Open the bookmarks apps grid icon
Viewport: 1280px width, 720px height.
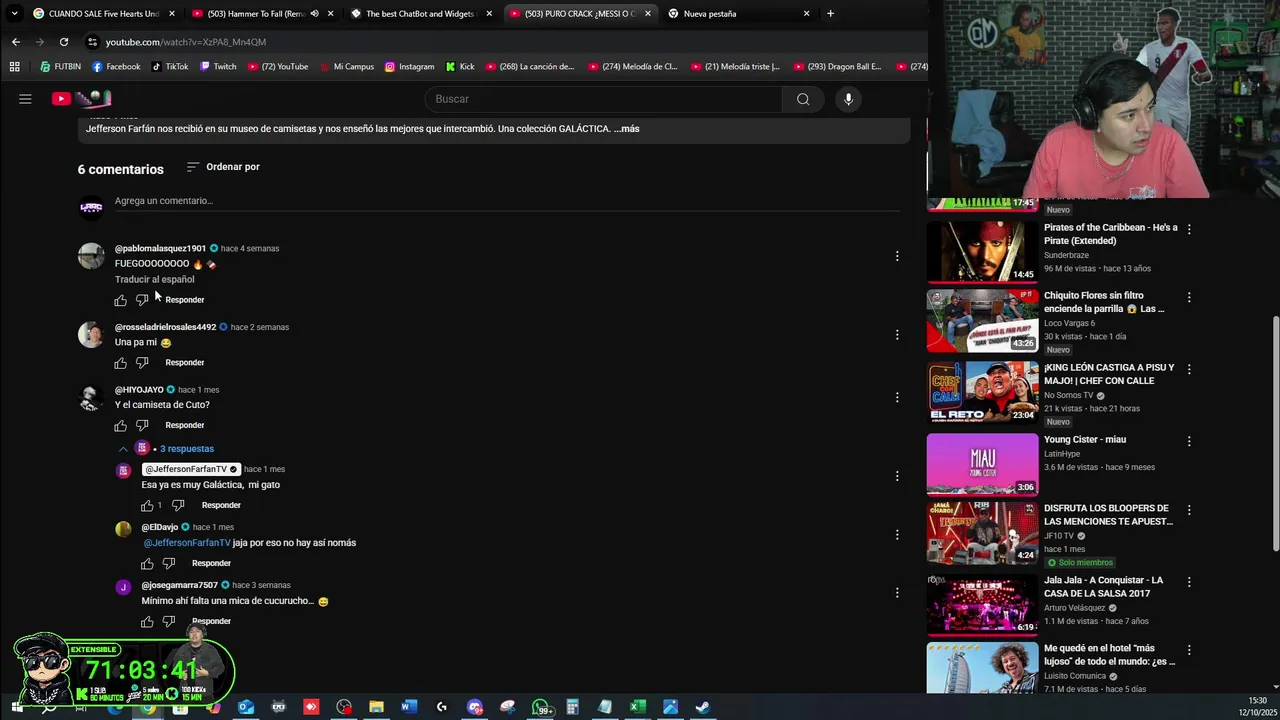[x=14, y=67]
